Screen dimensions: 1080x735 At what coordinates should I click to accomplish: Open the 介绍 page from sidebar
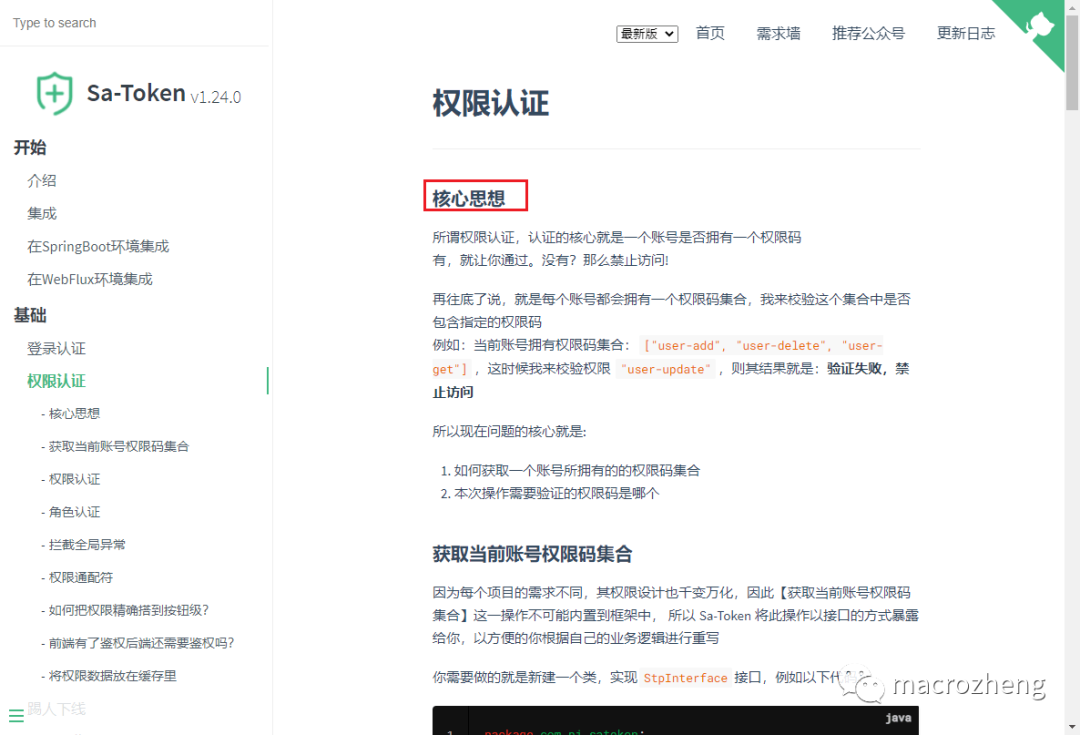[42, 180]
